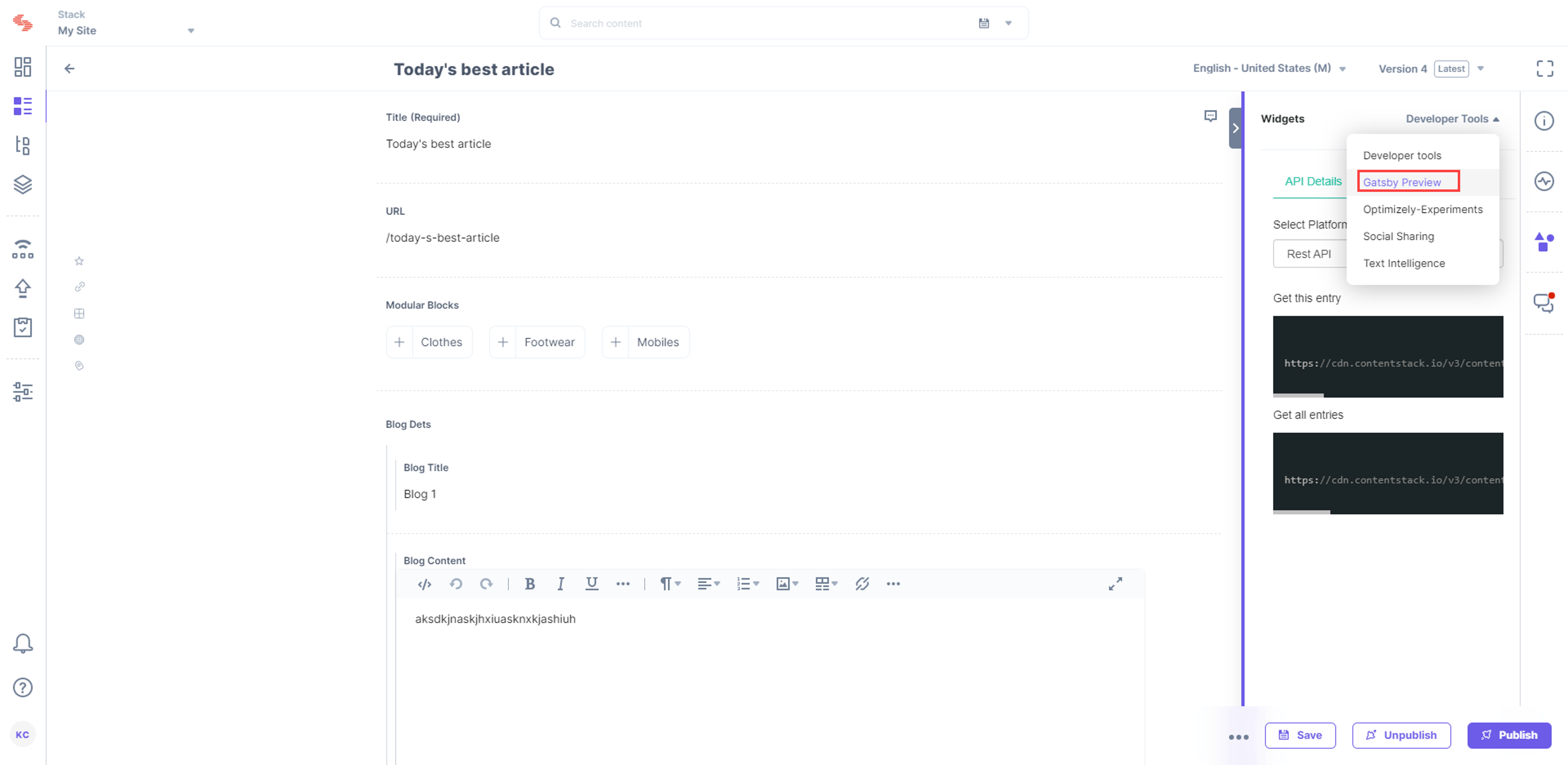This screenshot has height=765, width=1568.
Task: Click the Save button
Action: click(x=1300, y=735)
